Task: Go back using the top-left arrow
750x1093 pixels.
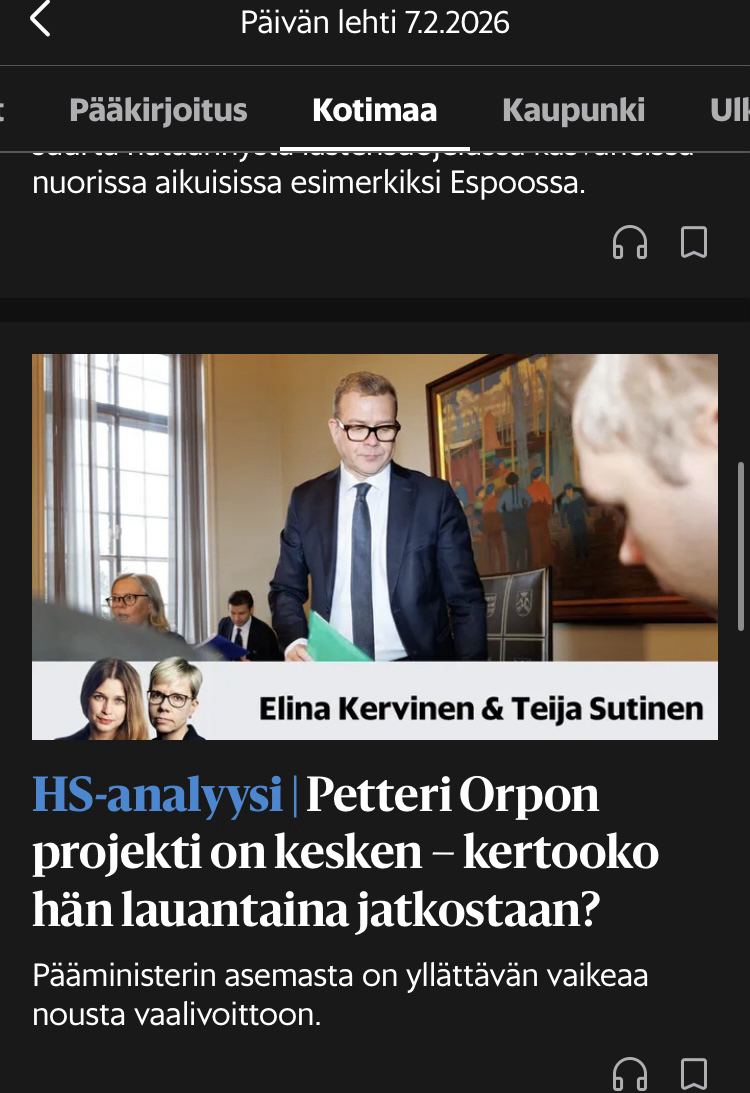Action: (40, 20)
